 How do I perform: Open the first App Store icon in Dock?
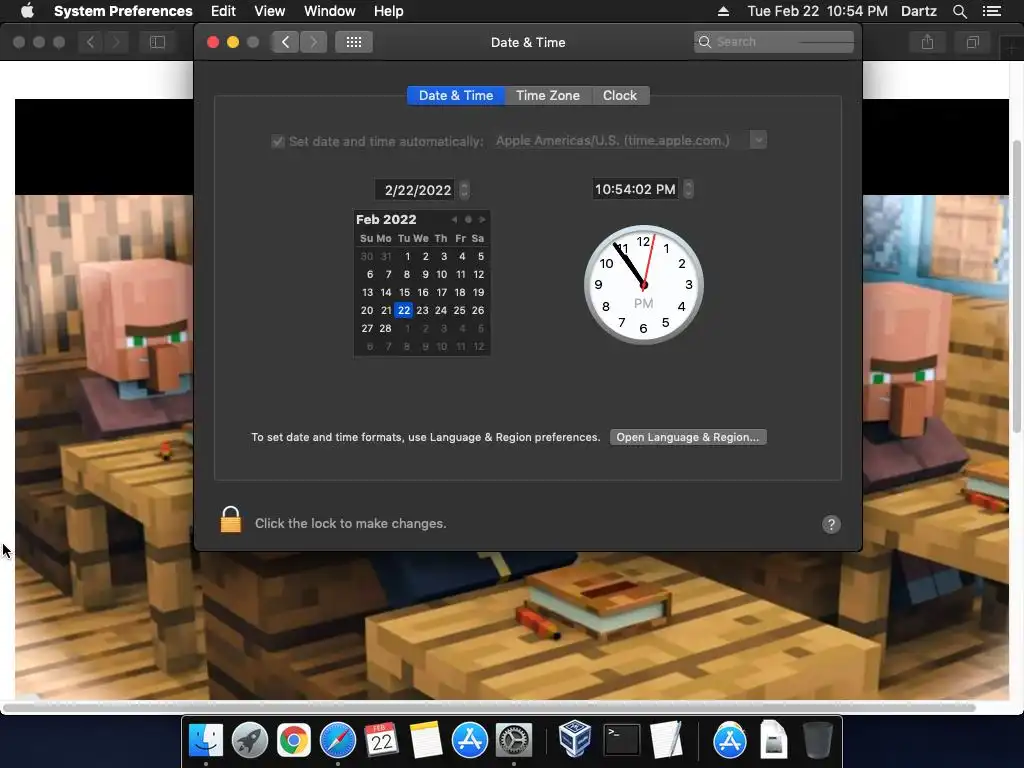tap(470, 741)
